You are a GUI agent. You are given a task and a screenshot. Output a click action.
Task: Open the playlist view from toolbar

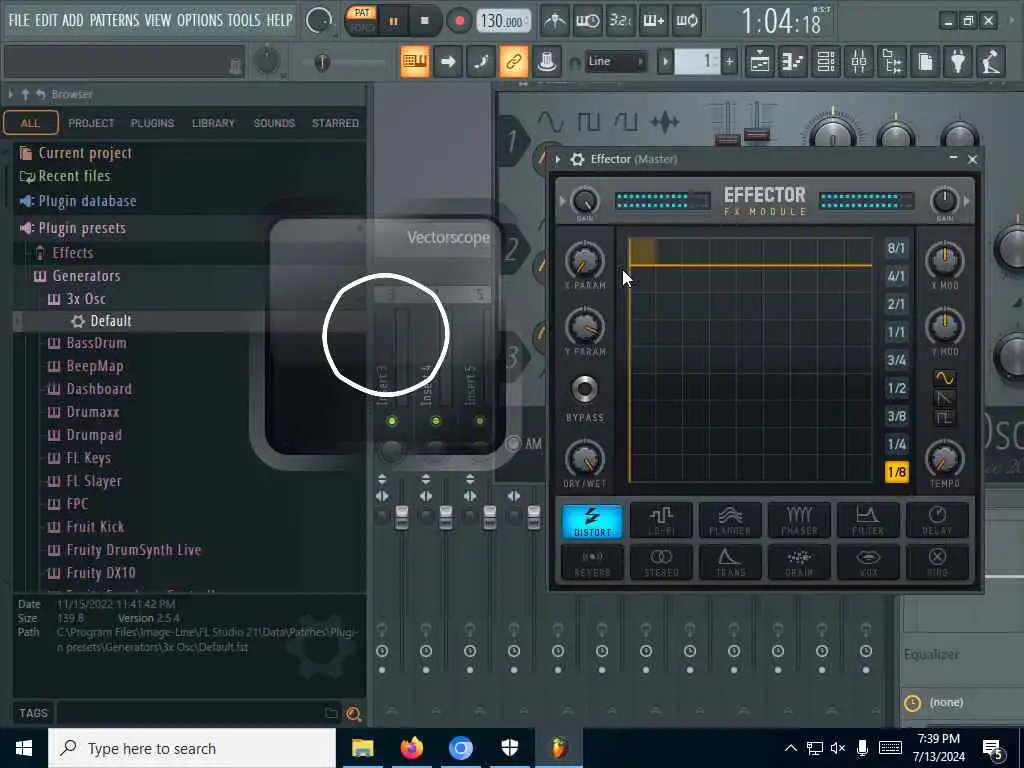click(x=760, y=62)
